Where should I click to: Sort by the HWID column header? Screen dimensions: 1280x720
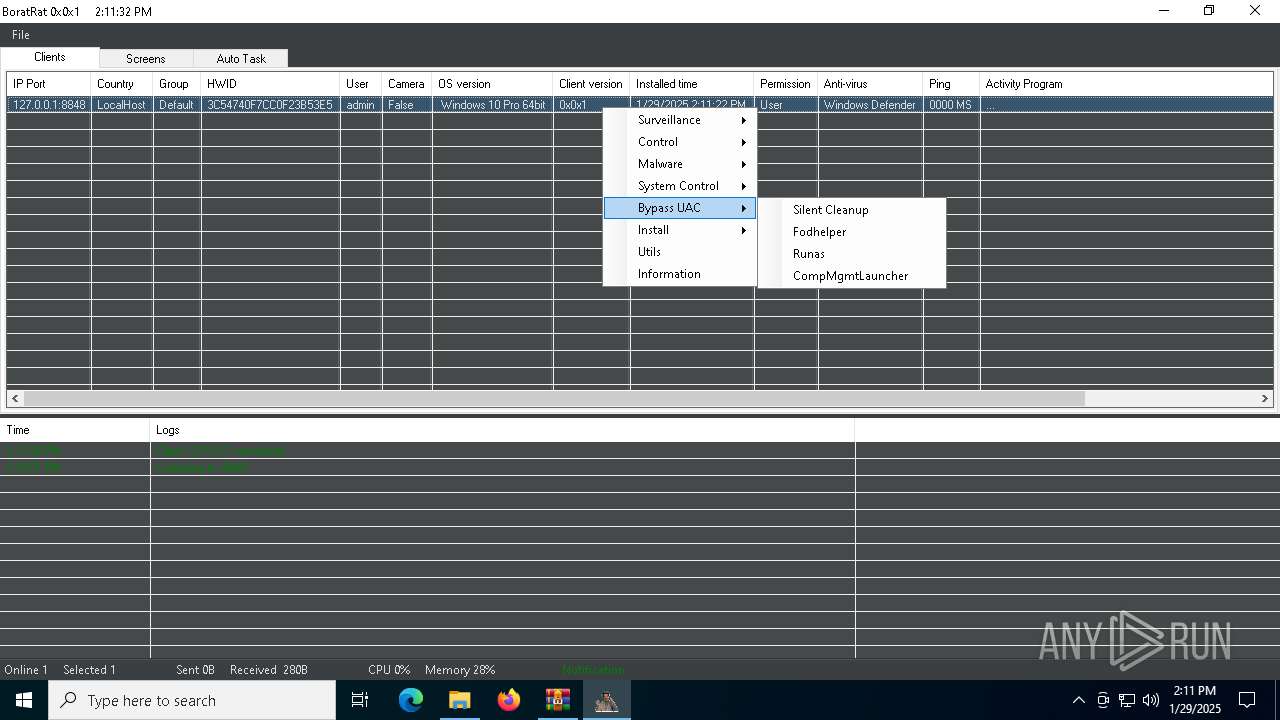(271, 84)
